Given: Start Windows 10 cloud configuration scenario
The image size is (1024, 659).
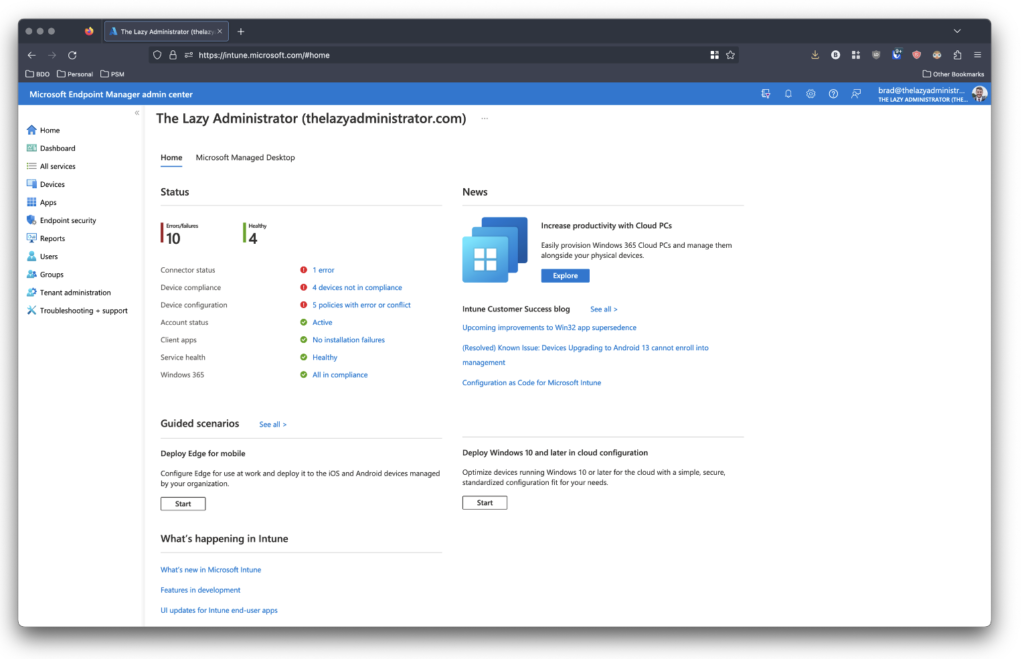Looking at the screenshot, I should coord(485,502).
